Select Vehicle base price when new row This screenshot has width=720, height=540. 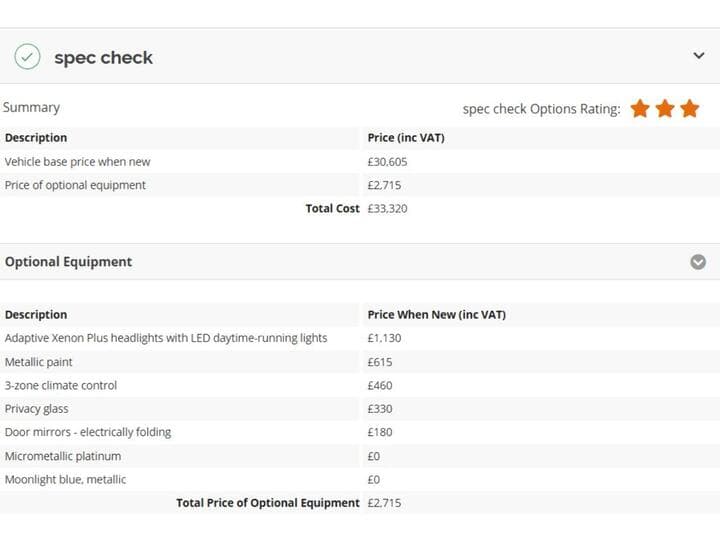[x=360, y=162]
